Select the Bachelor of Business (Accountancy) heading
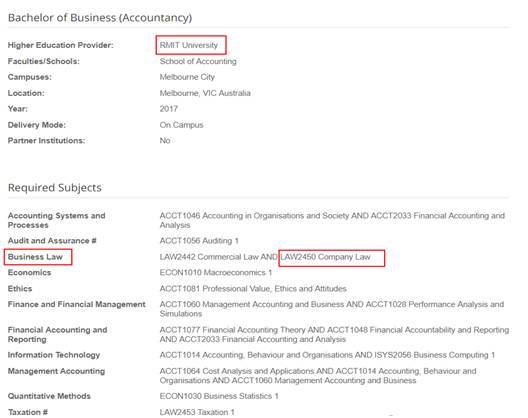Viewport: 528px width, 418px height. tap(100, 18)
